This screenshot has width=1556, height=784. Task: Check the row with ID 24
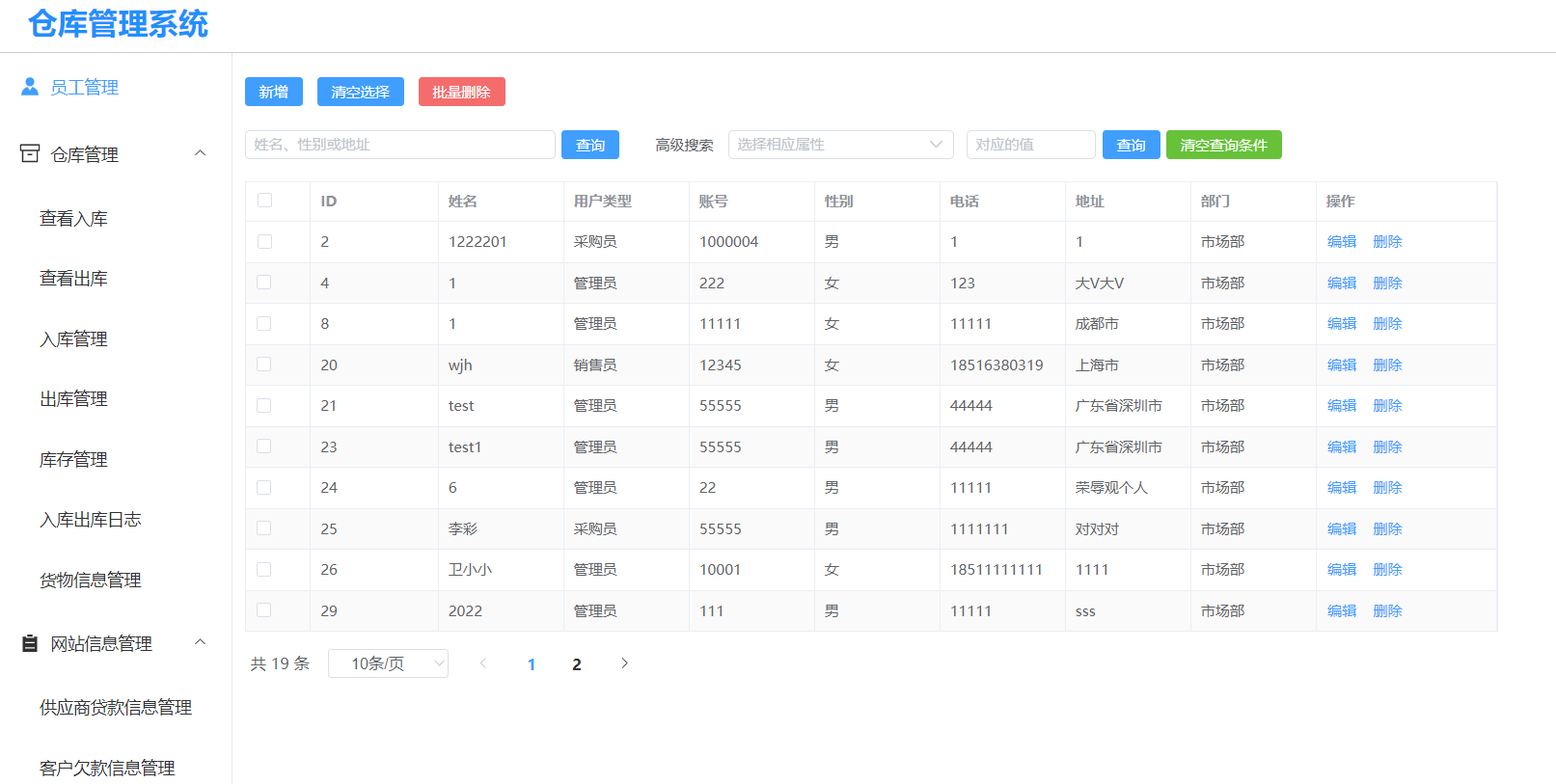[x=264, y=487]
